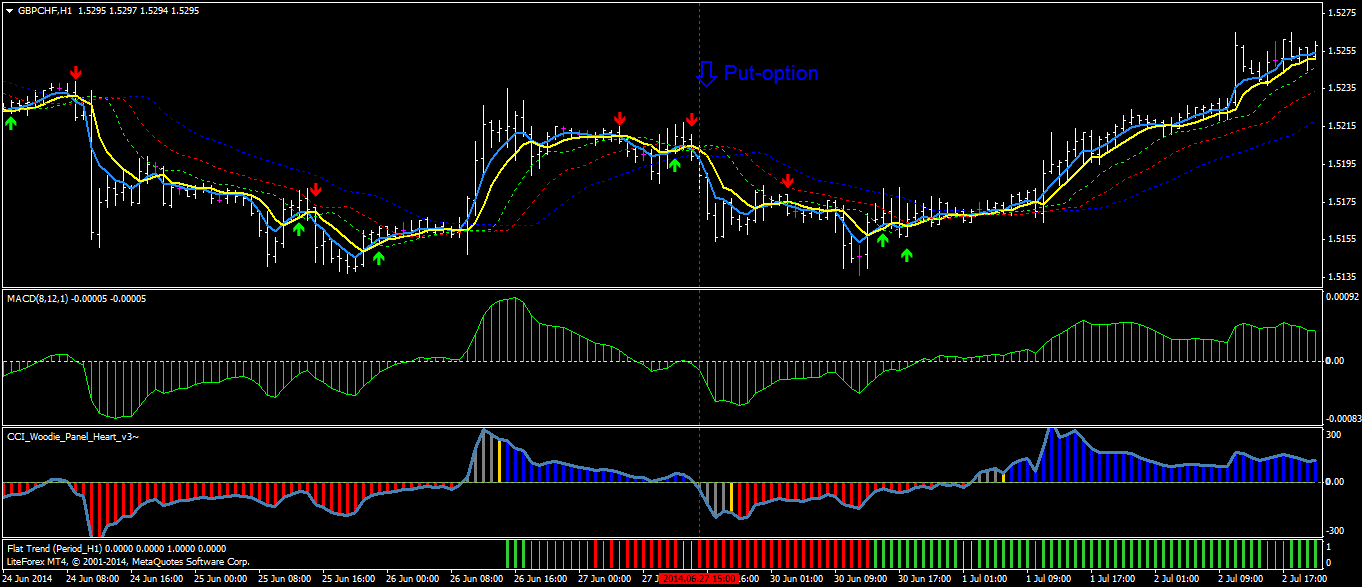Click the 1.5135 price scale label
Viewport: 1362px width, 587px height.
(1340, 276)
